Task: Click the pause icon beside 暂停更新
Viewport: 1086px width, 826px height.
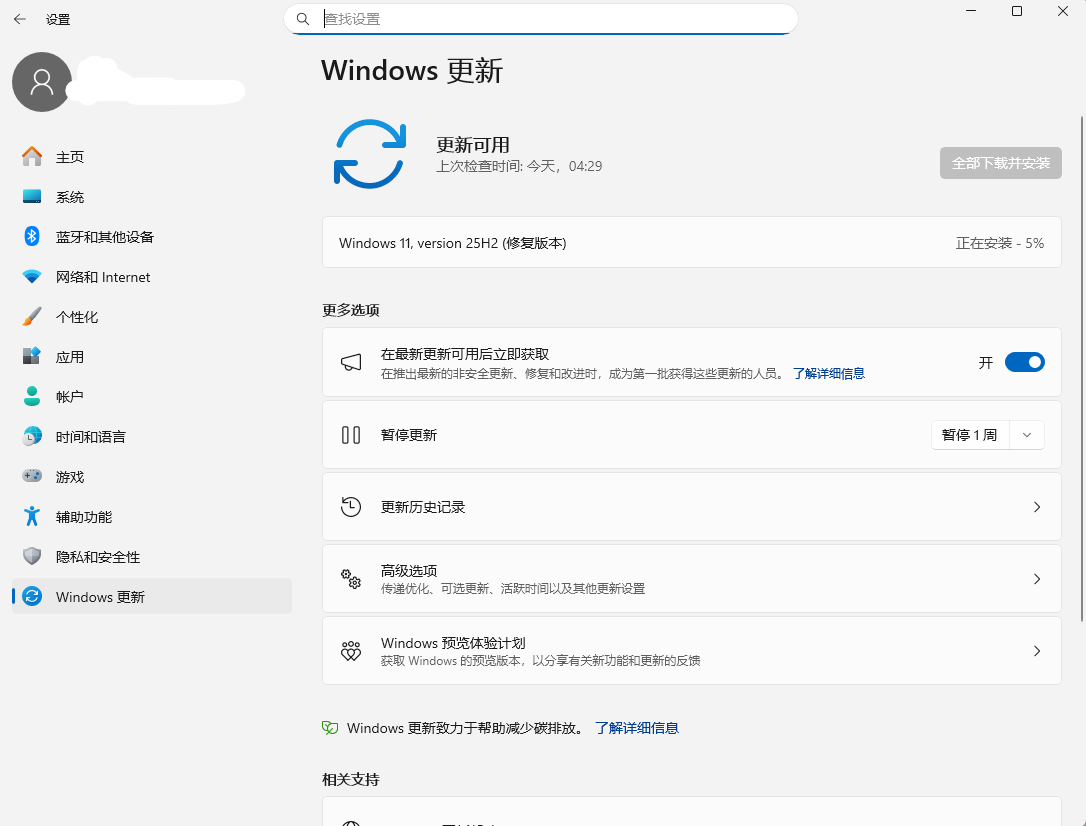Action: [x=351, y=435]
